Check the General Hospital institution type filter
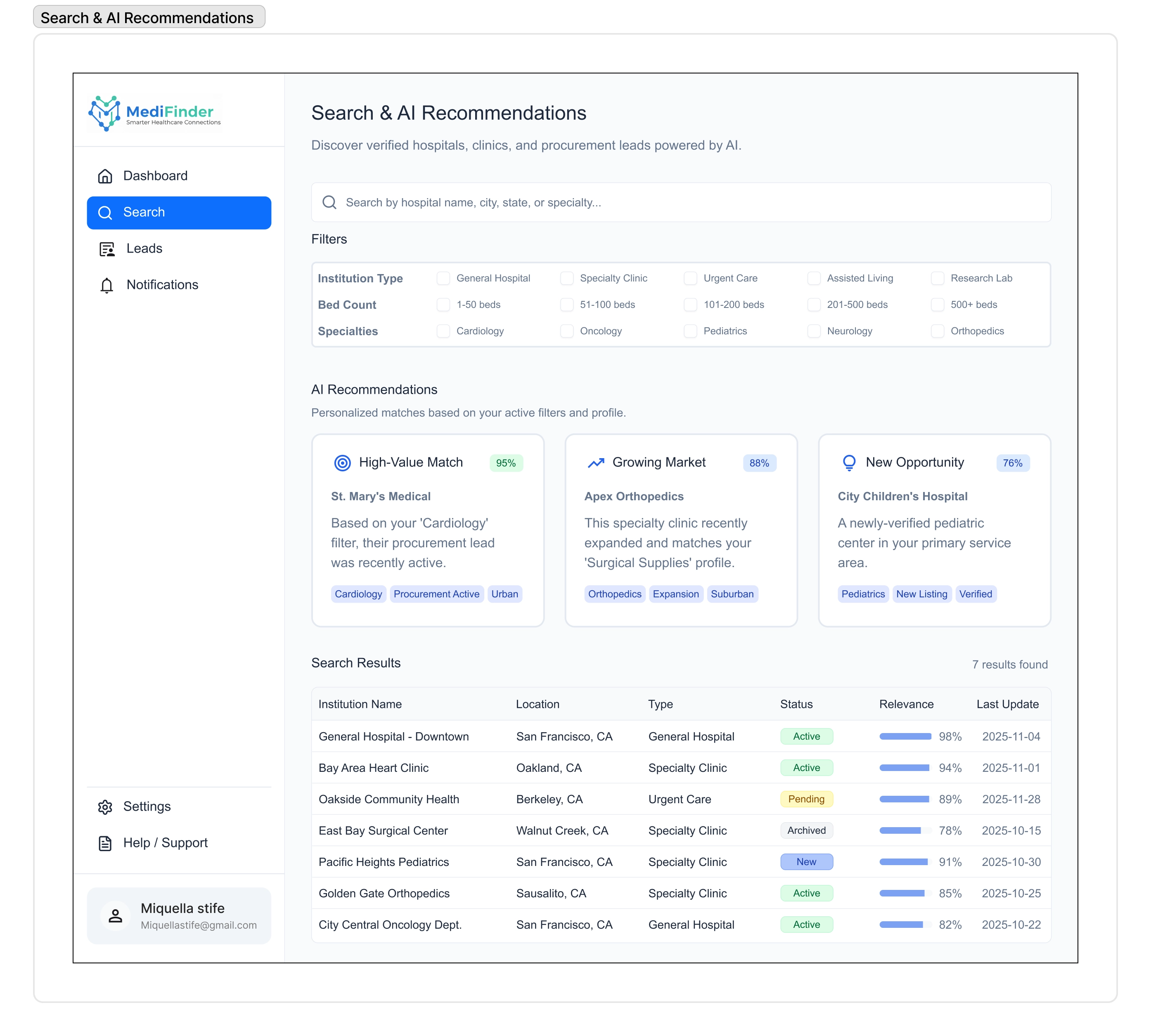 tap(443, 278)
